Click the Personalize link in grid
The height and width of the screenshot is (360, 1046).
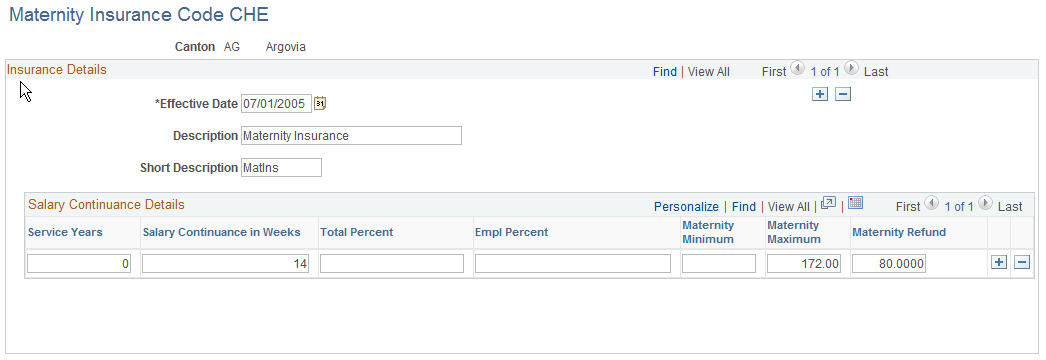(x=686, y=207)
